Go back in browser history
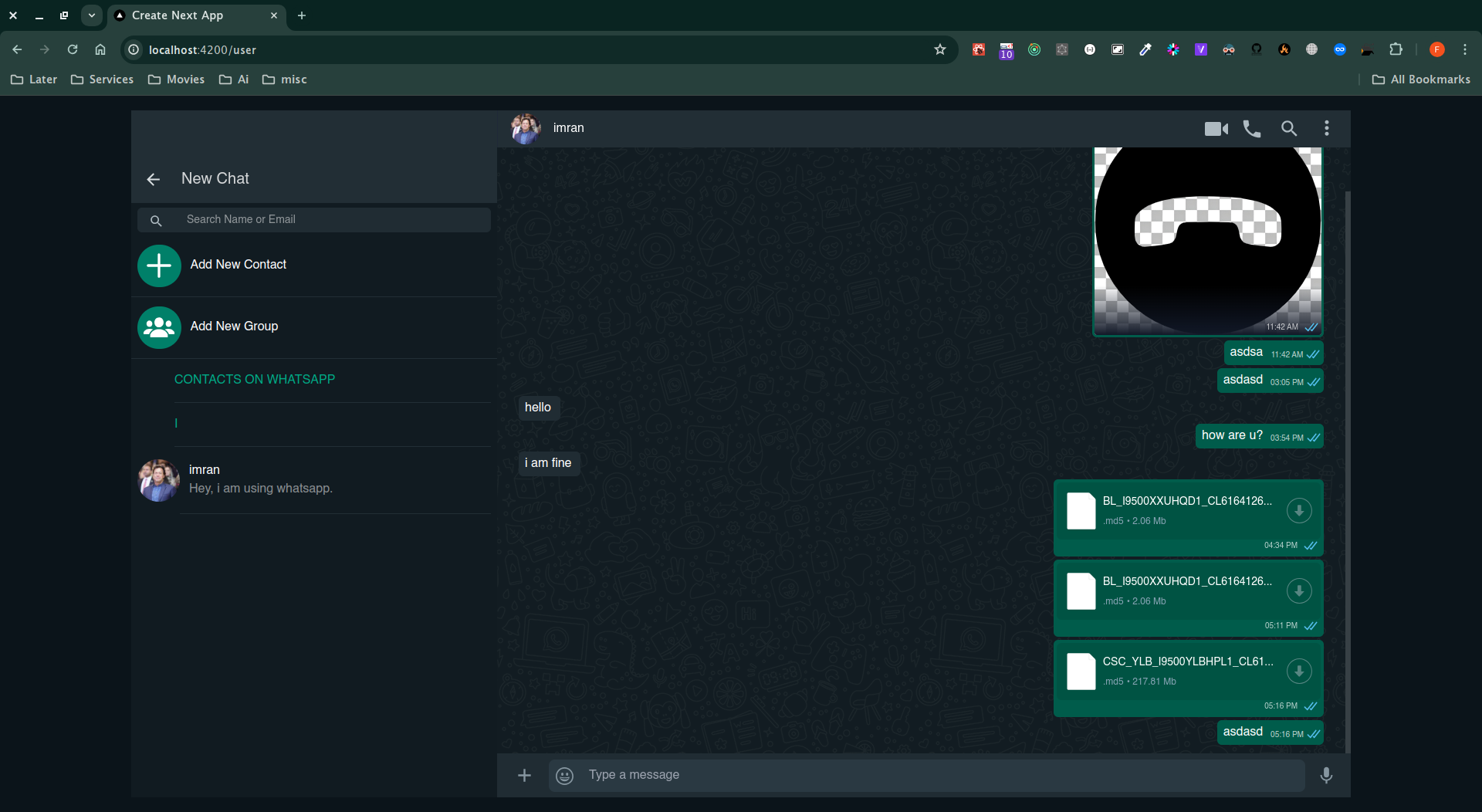1482x812 pixels. pos(17,49)
